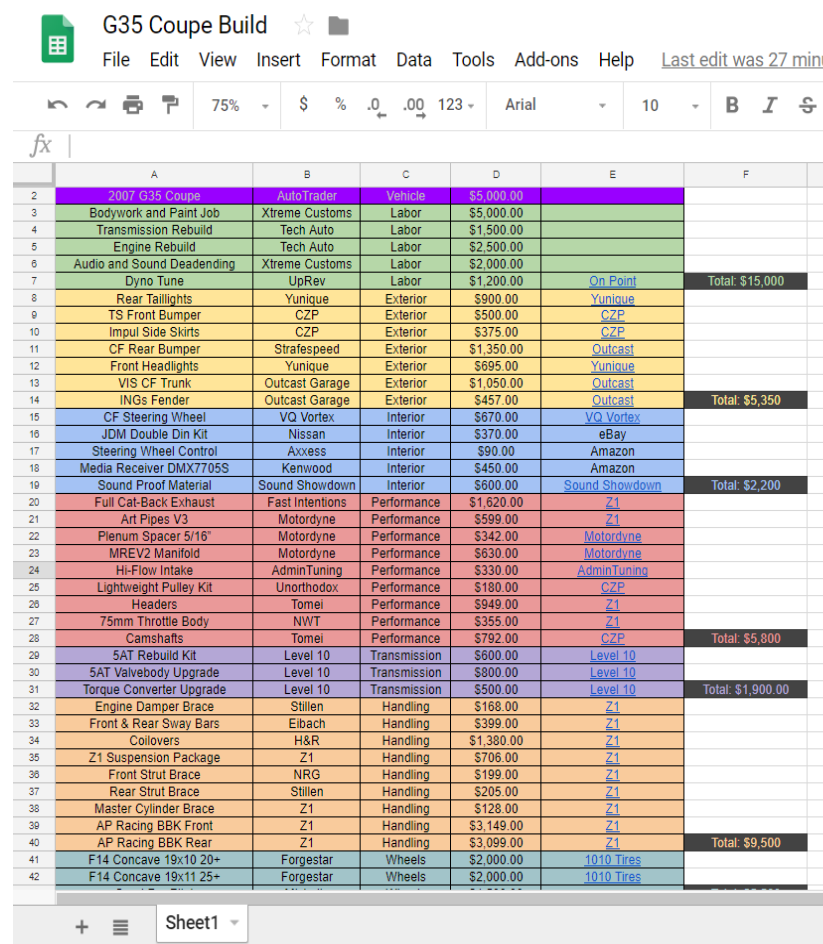
Task: Open the move-to-folder icon
Action: click(x=338, y=26)
